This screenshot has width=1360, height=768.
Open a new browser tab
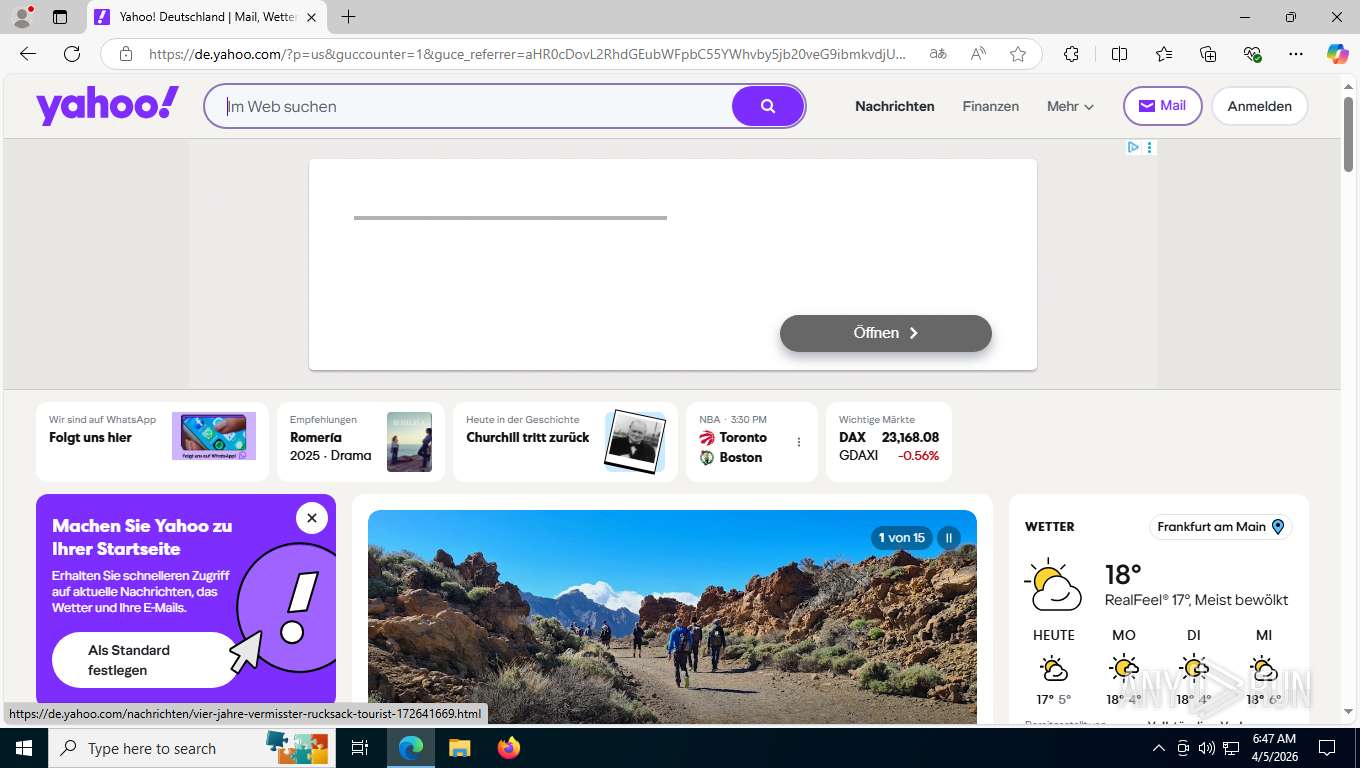click(x=348, y=17)
